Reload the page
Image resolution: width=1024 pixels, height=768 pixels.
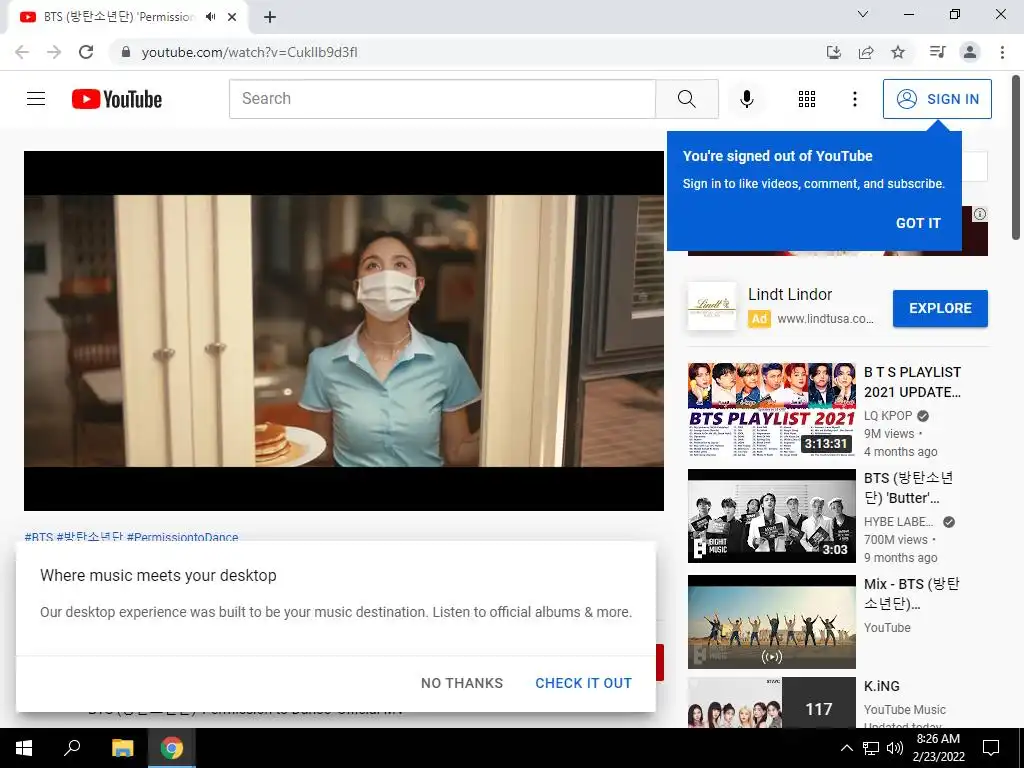pos(86,52)
